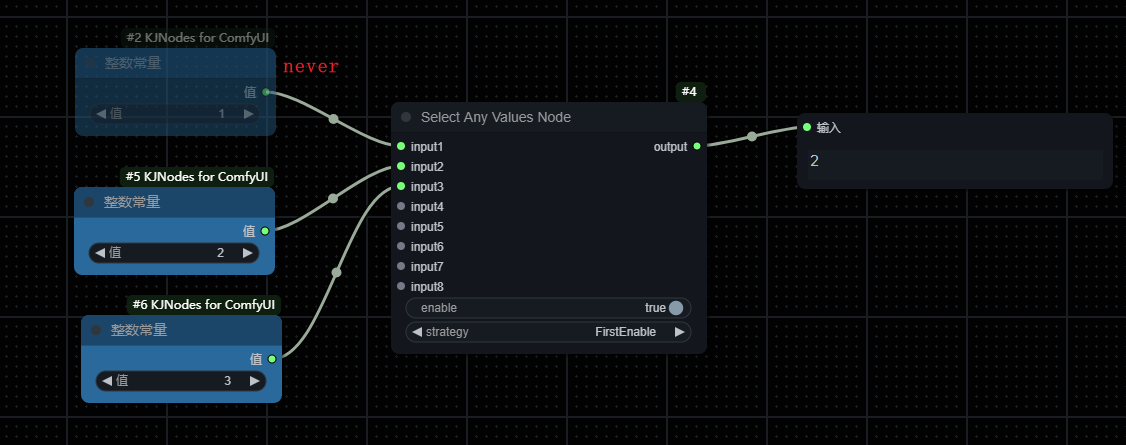The image size is (1126, 445).
Task: Select the 整数常量 title of node #6
Action: coord(139,330)
